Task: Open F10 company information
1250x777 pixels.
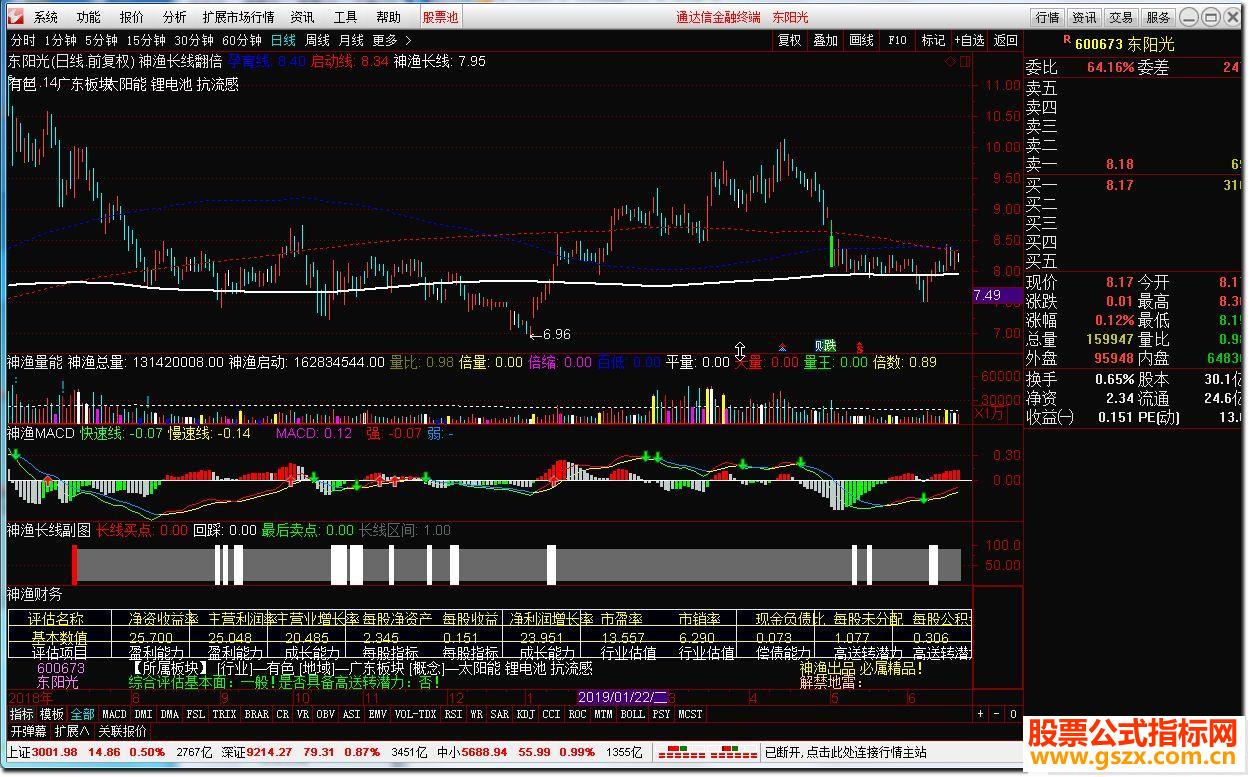Action: 897,40
